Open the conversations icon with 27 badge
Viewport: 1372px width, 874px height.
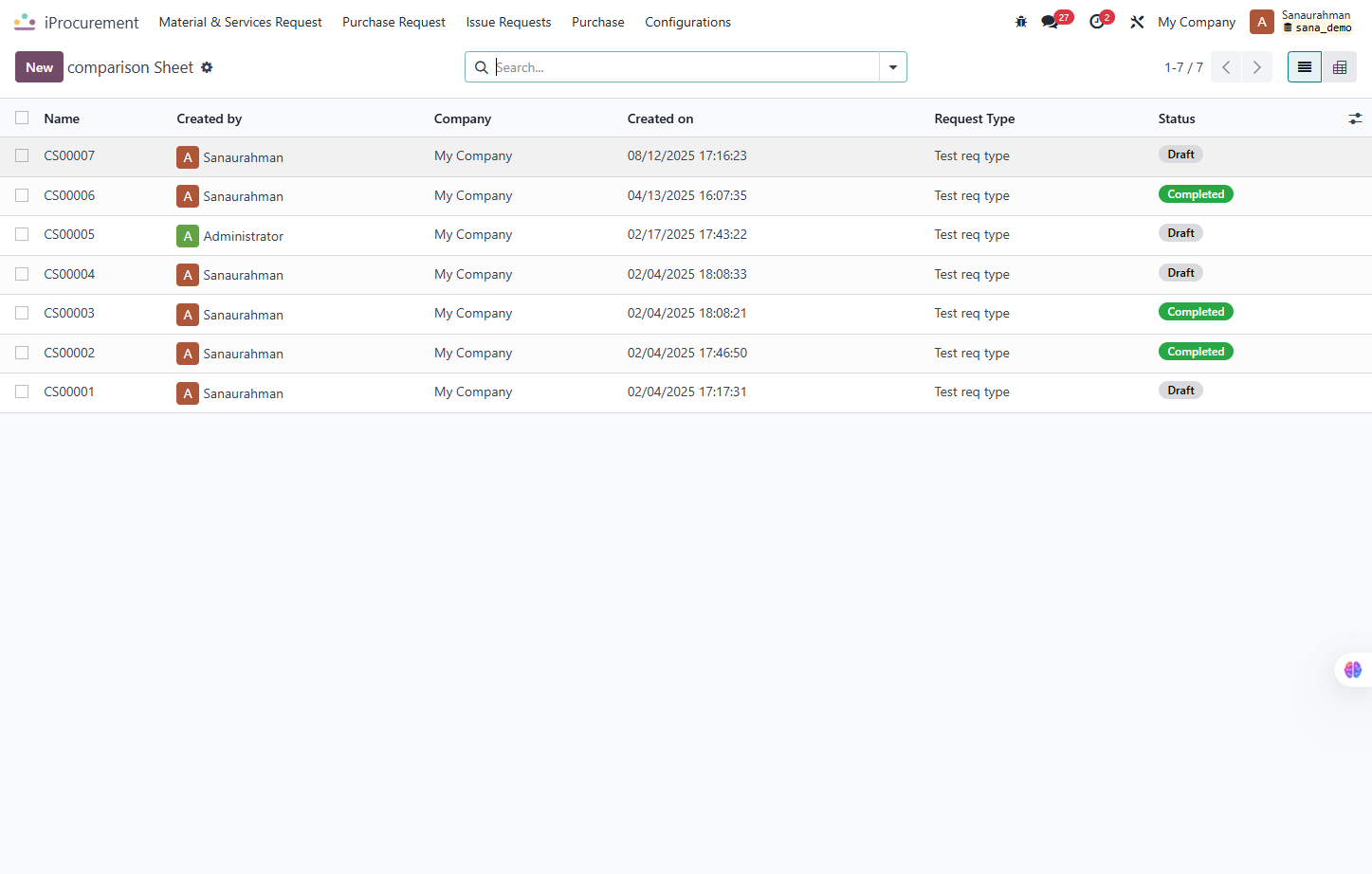pos(1051,22)
